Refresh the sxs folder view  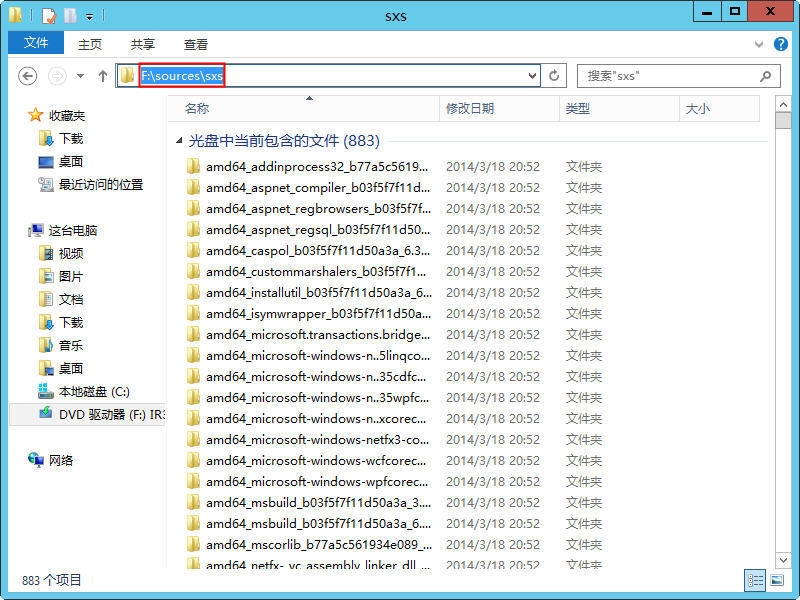(x=554, y=76)
